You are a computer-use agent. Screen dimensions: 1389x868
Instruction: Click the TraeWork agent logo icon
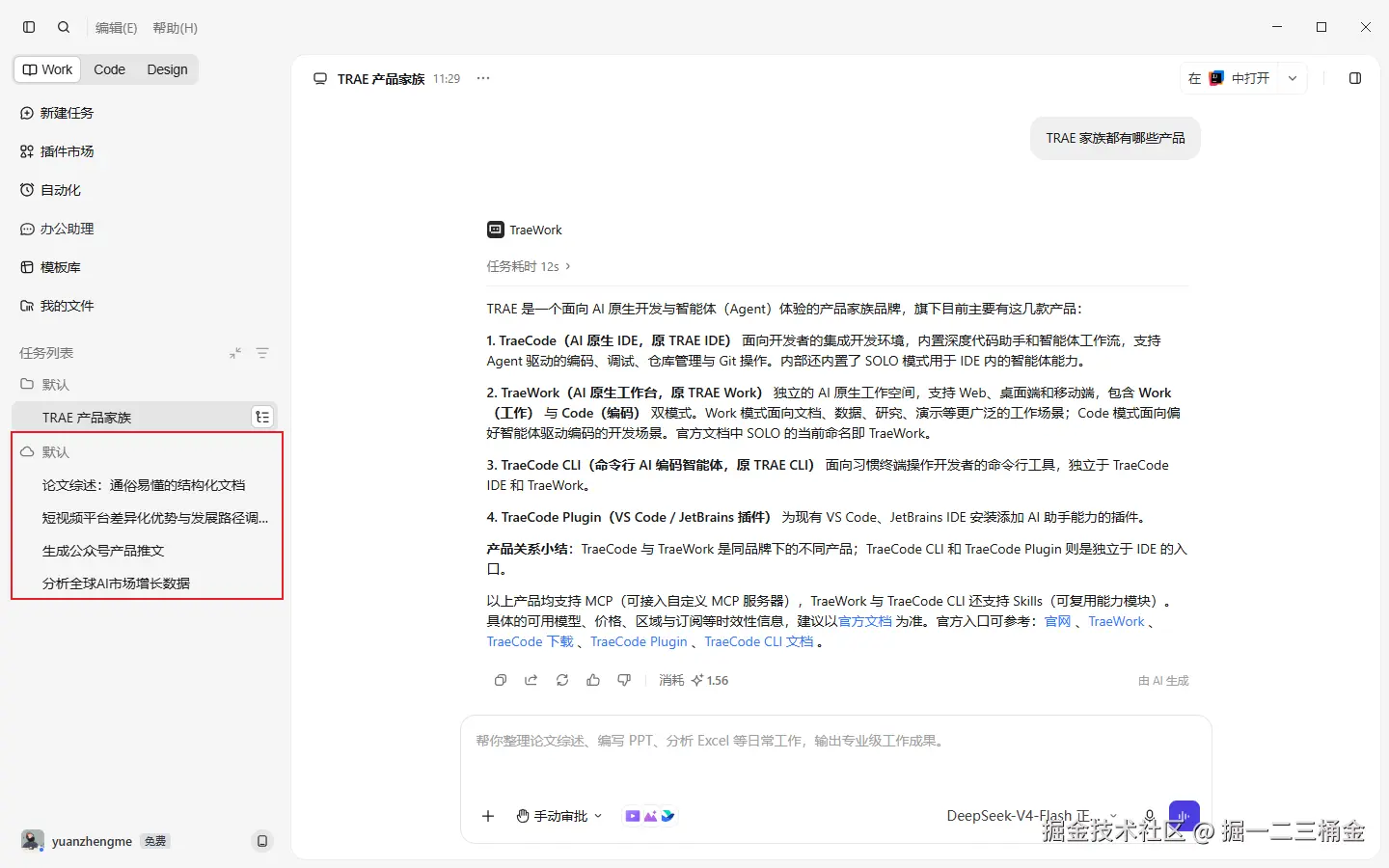tap(495, 230)
